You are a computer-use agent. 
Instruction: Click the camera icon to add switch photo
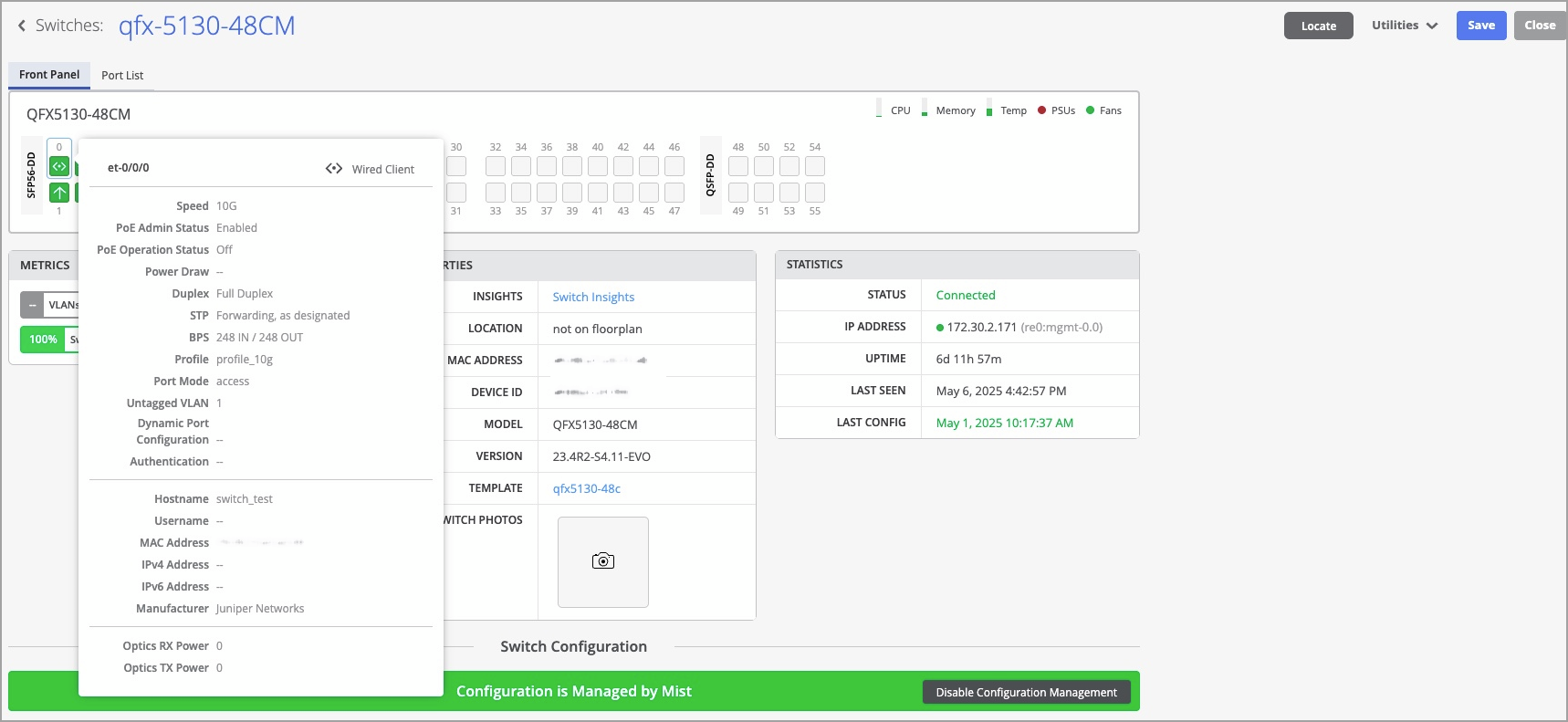point(603,561)
